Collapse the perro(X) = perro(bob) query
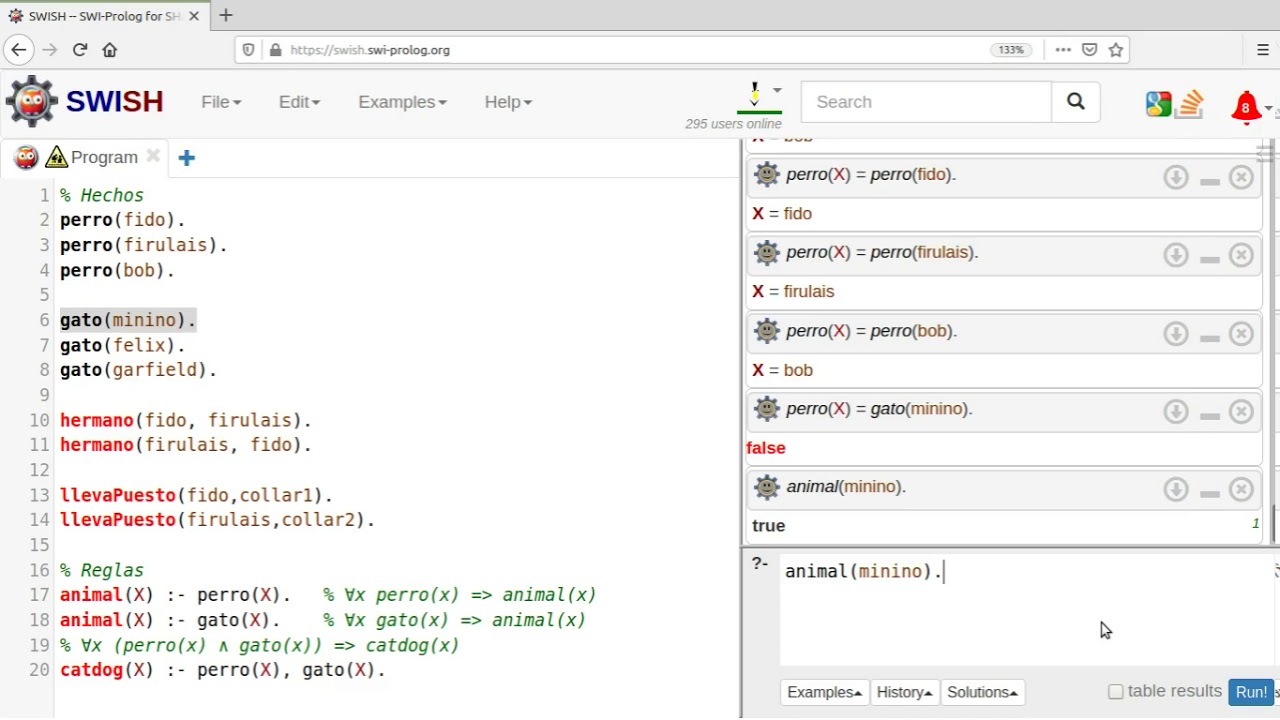This screenshot has height=720, width=1280. tap(1209, 338)
